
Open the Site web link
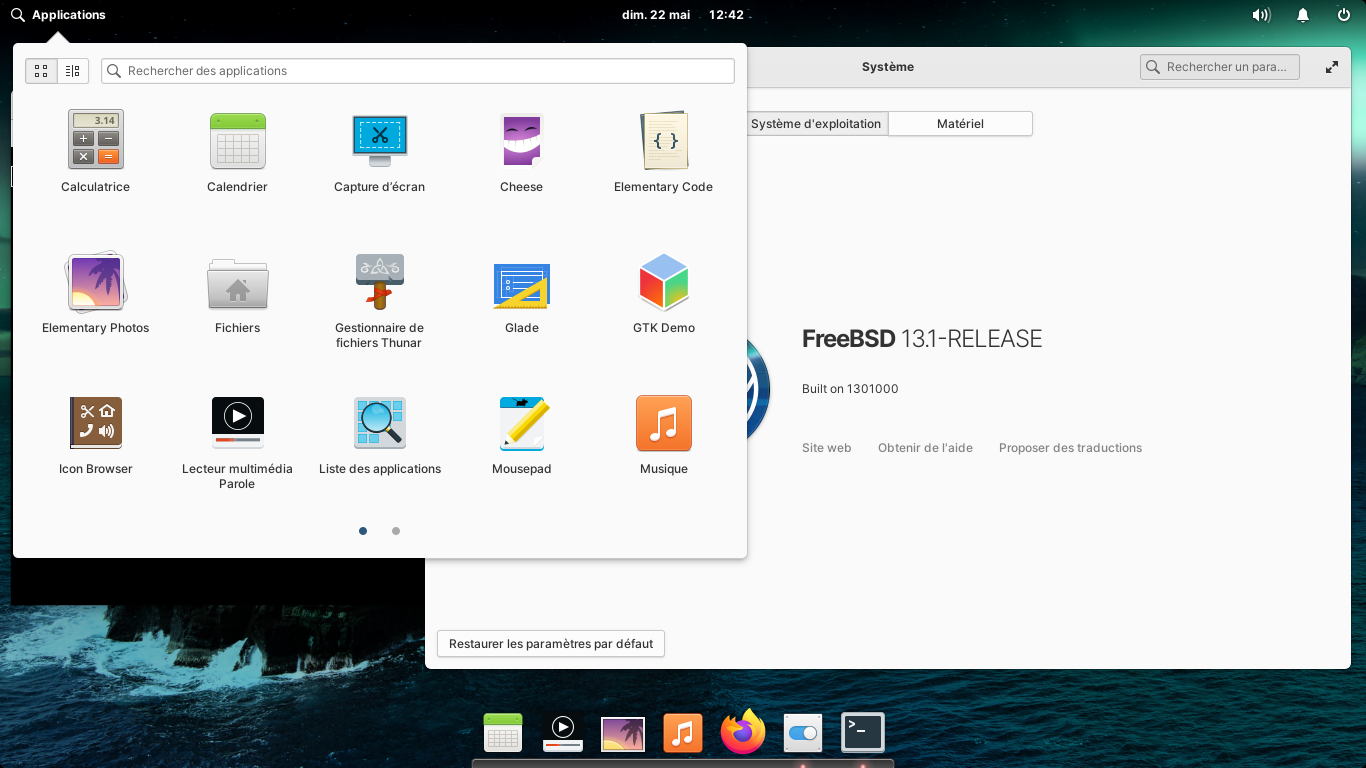click(x=826, y=448)
